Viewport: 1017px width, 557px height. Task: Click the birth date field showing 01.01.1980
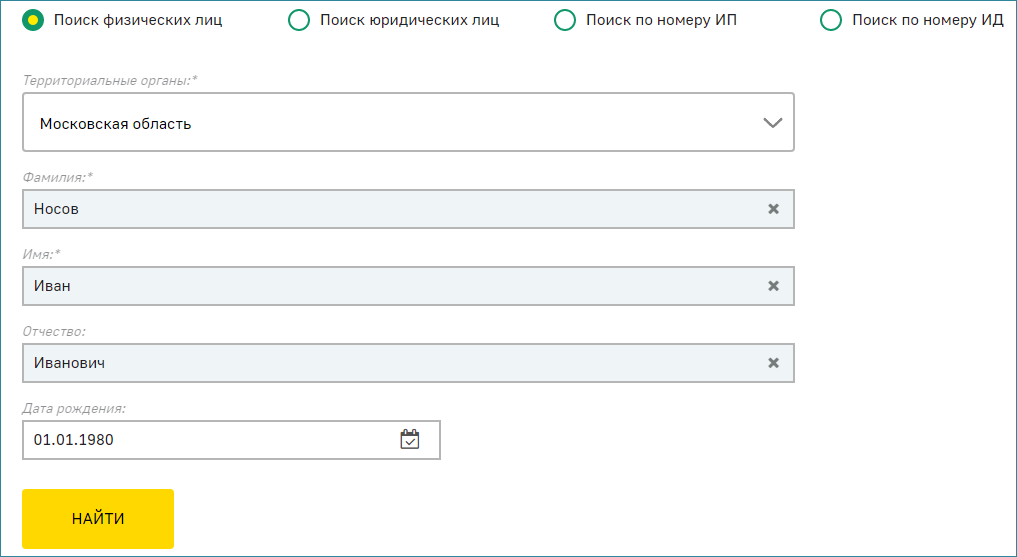pyautogui.click(x=231, y=440)
